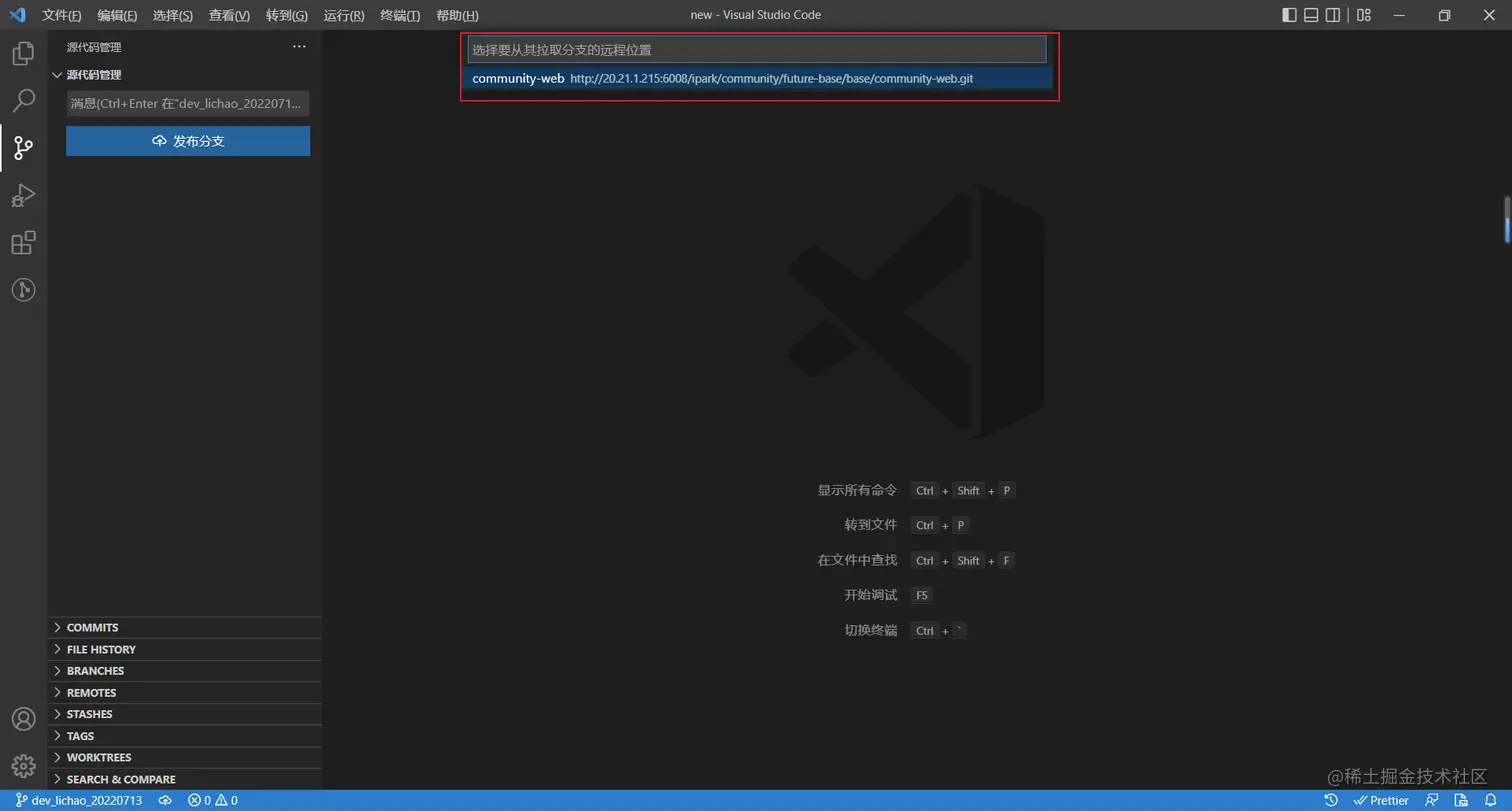Open the Extensions view

[23, 243]
